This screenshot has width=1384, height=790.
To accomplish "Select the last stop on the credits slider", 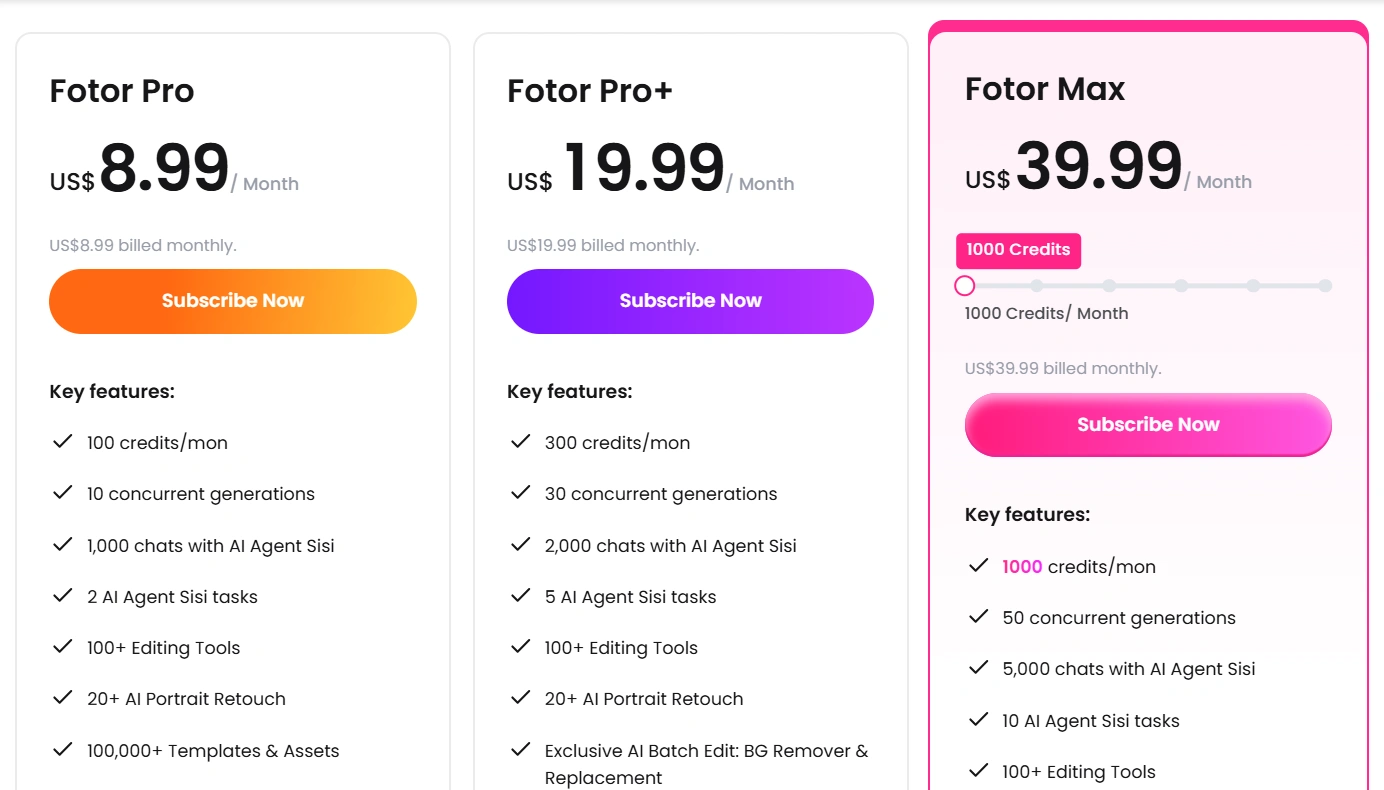I will (x=1325, y=286).
